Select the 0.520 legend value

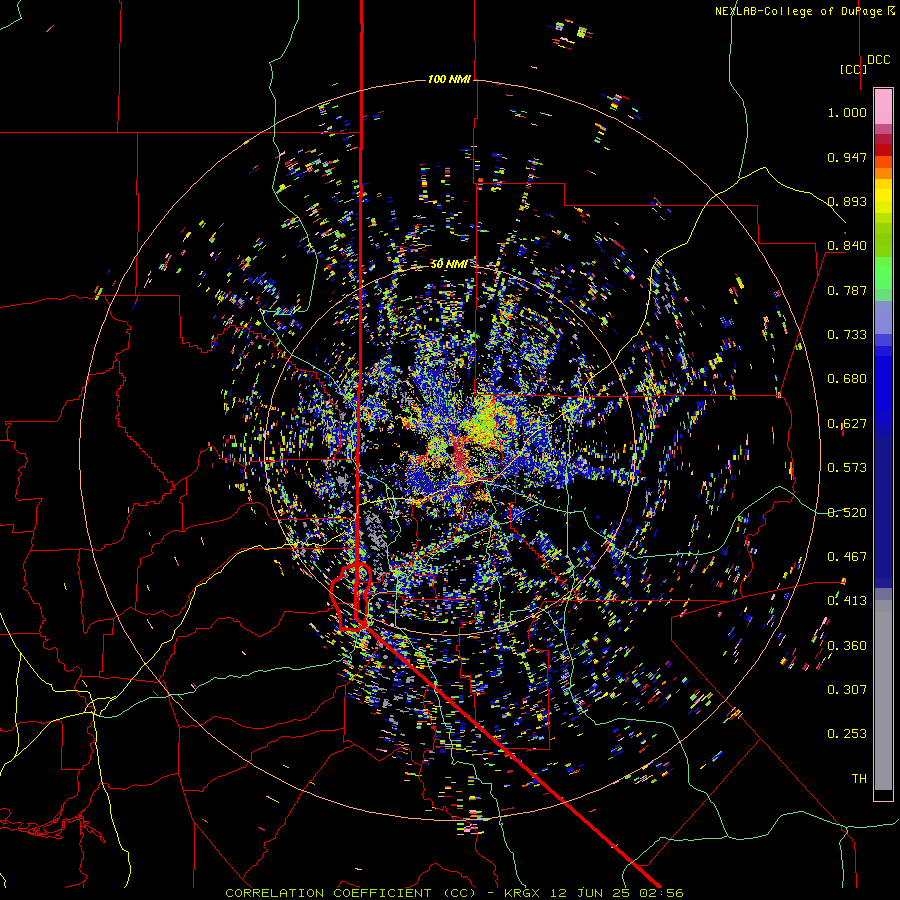[847, 513]
